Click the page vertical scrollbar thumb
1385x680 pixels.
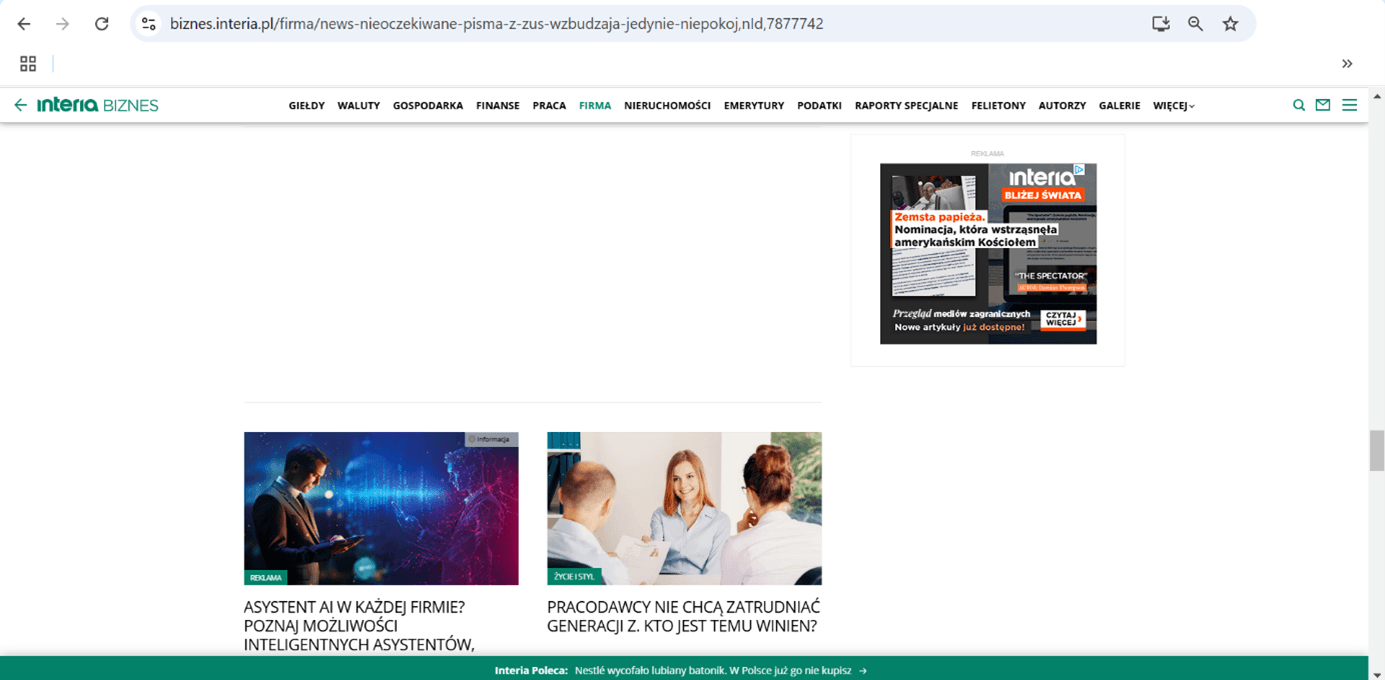(1376, 450)
